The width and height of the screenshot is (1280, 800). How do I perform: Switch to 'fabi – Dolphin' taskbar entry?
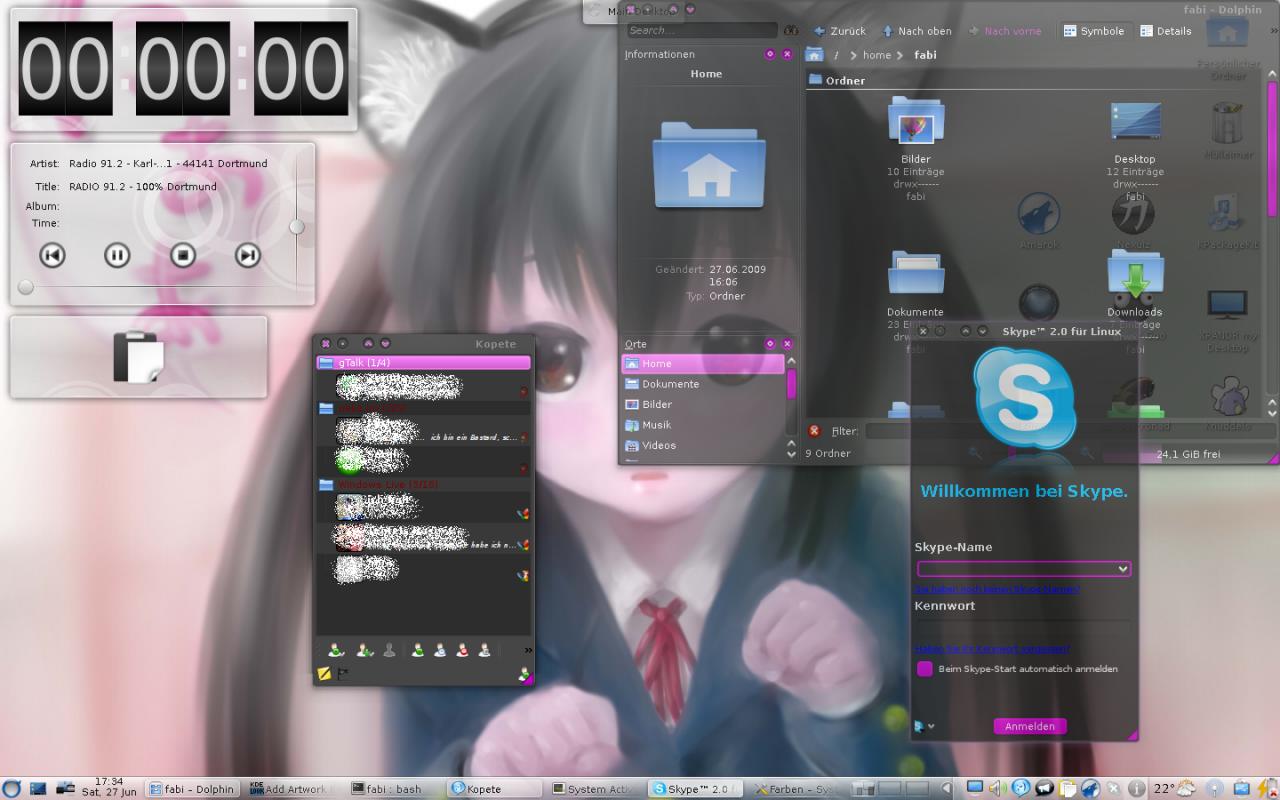(x=193, y=789)
